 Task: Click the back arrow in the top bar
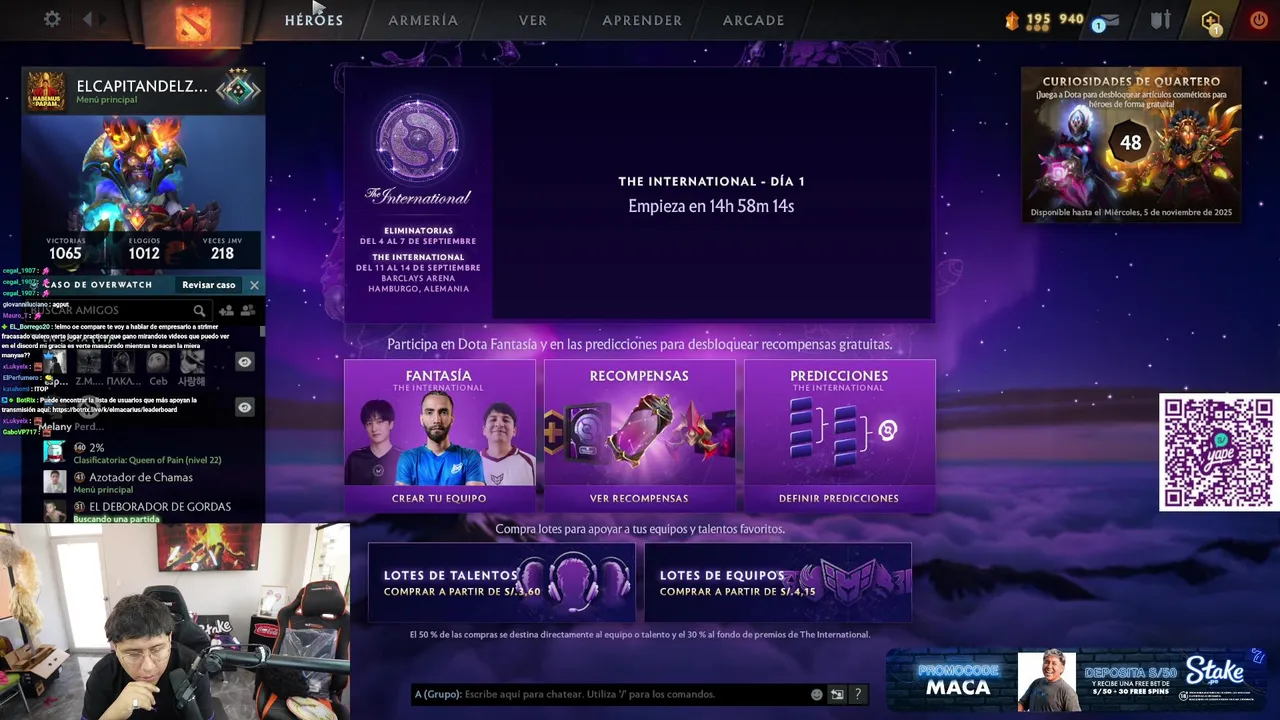pos(88,19)
